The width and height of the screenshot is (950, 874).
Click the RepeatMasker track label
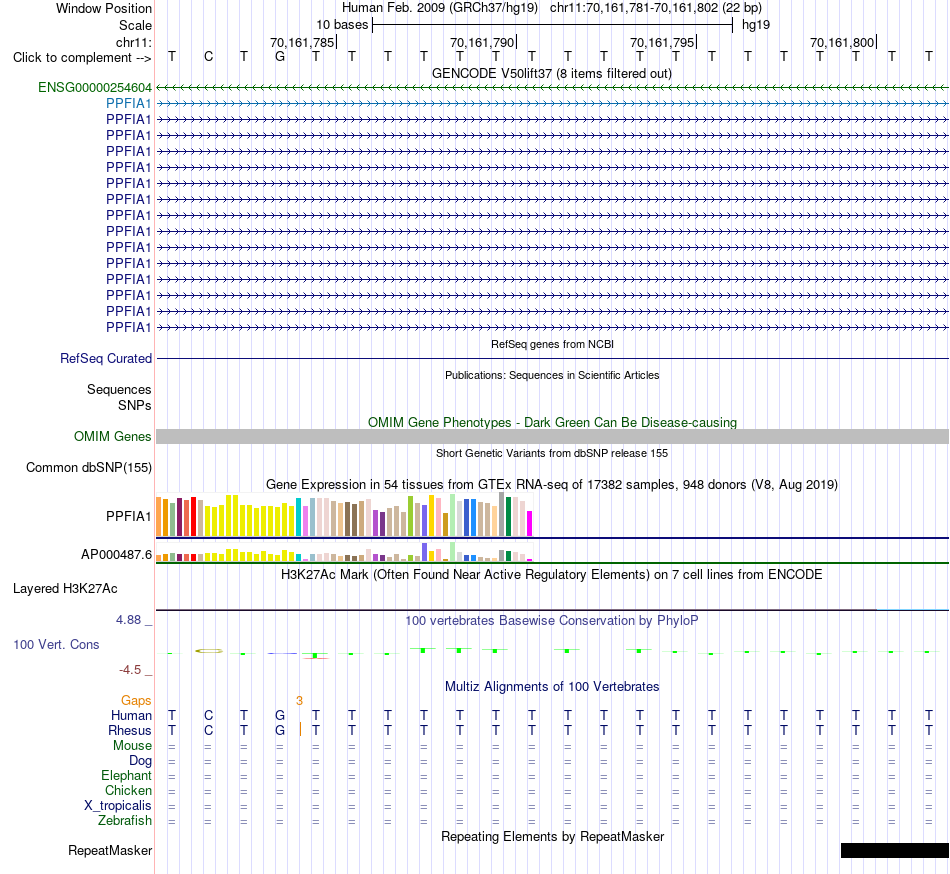[x=110, y=850]
